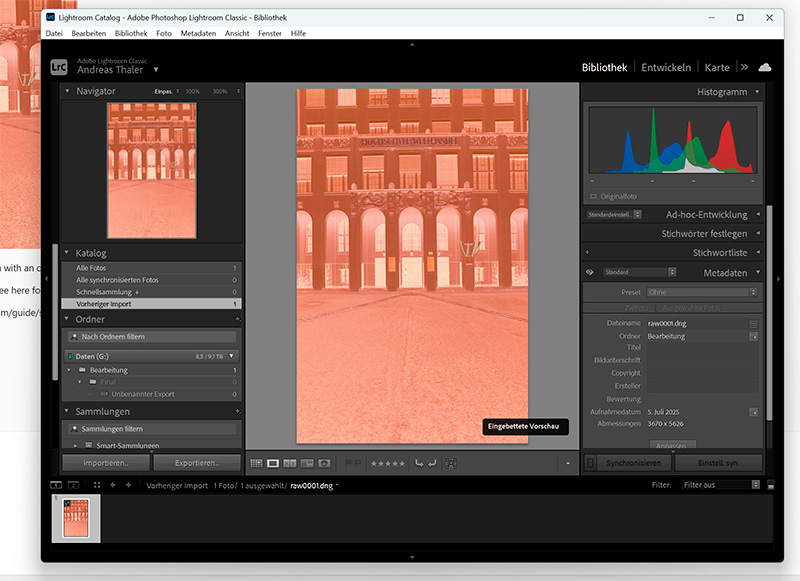Click the Synchronisieren button
Screen dimensions: 800x581
[634, 463]
